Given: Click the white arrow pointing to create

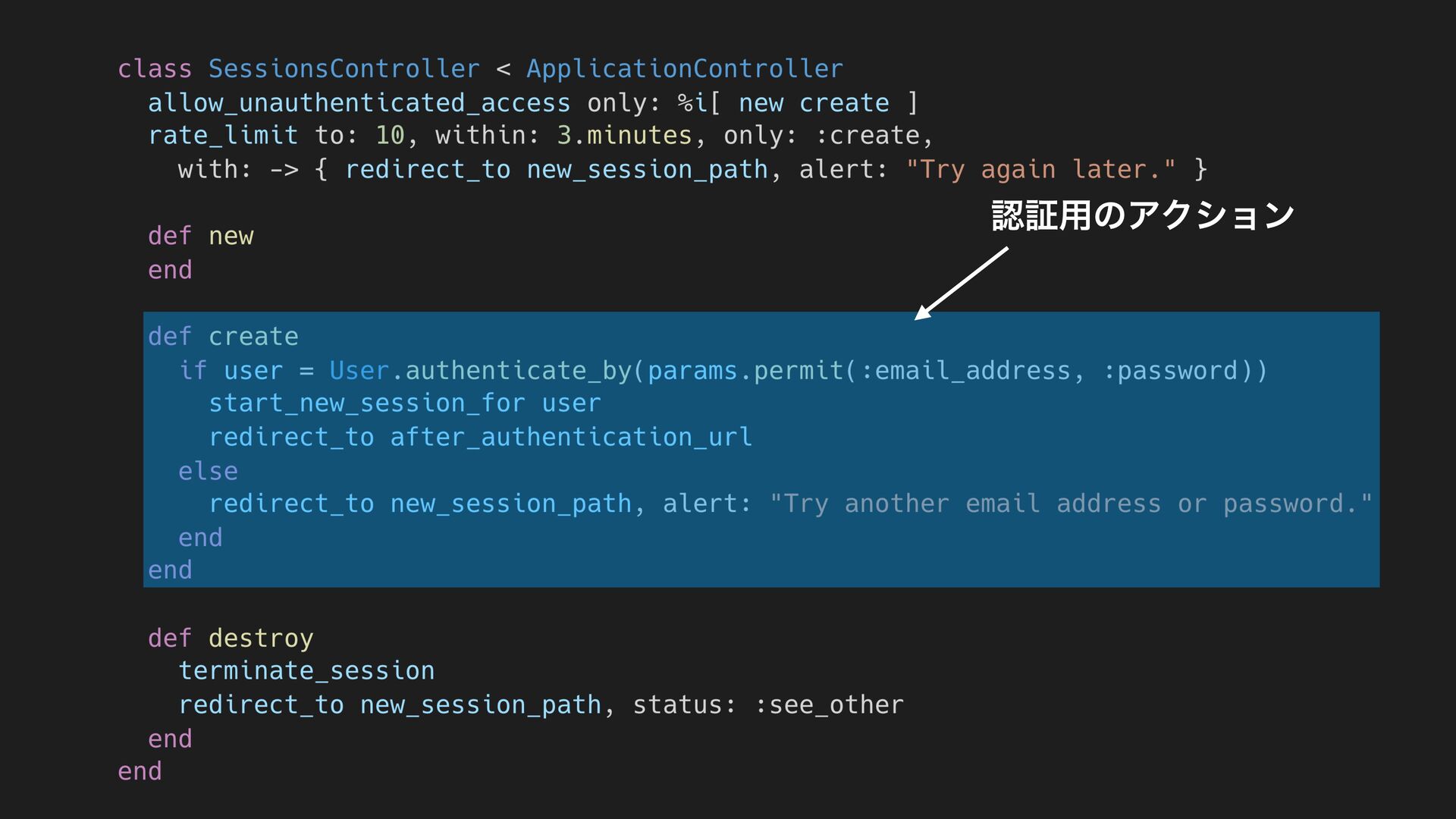Looking at the screenshot, I should 961,283.
